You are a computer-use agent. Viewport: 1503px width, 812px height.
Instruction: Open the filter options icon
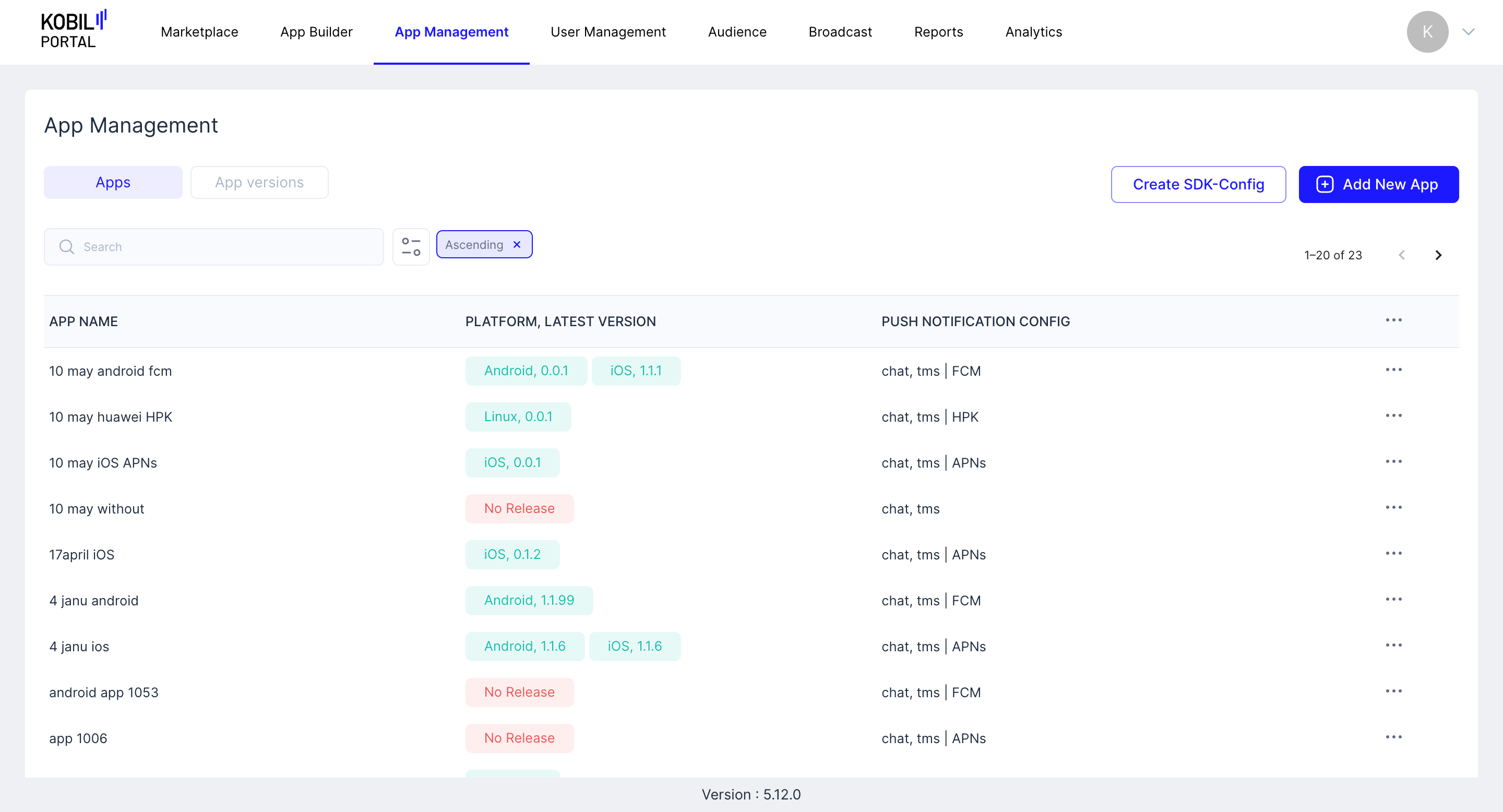click(411, 247)
